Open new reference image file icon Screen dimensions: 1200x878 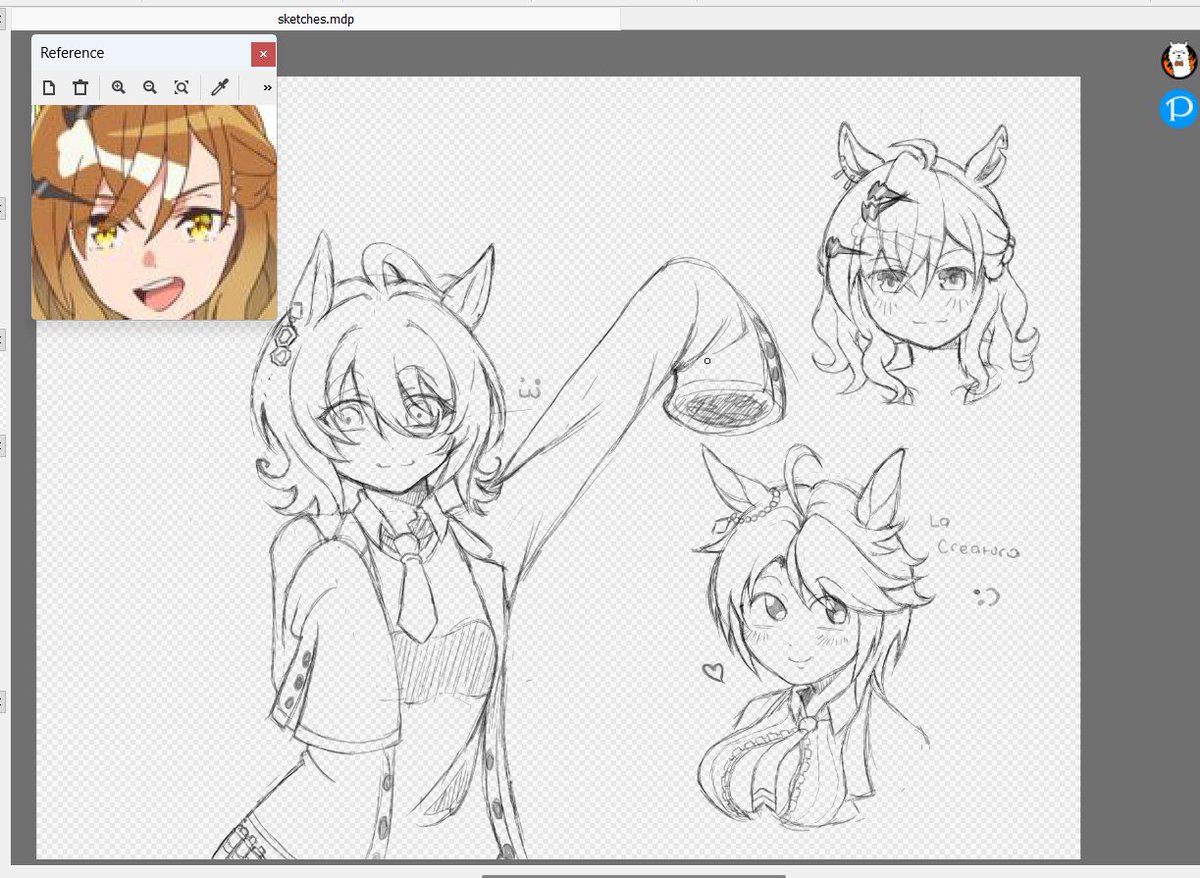[49, 88]
